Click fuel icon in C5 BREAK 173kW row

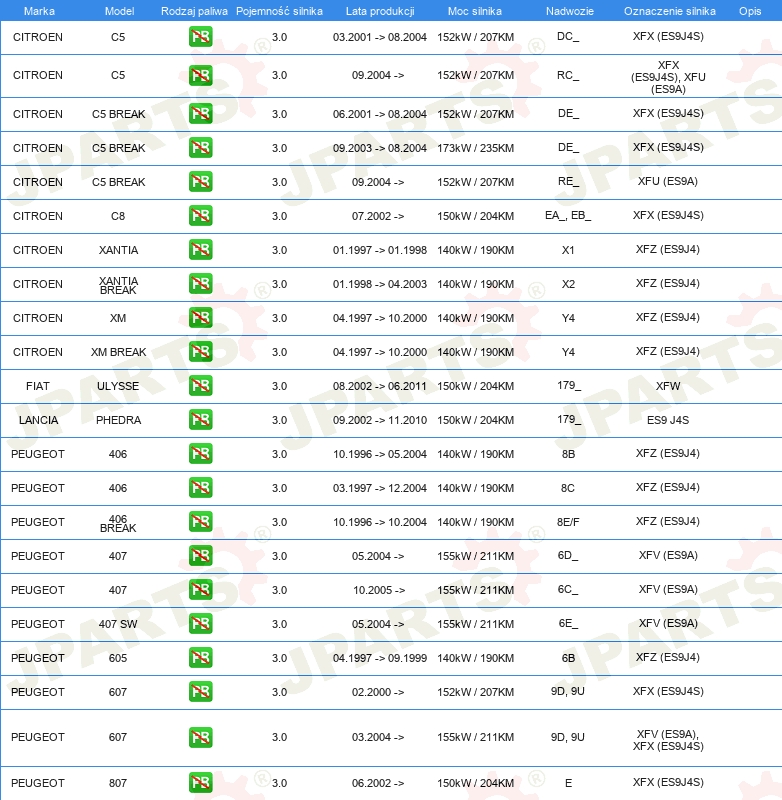pyautogui.click(x=200, y=148)
